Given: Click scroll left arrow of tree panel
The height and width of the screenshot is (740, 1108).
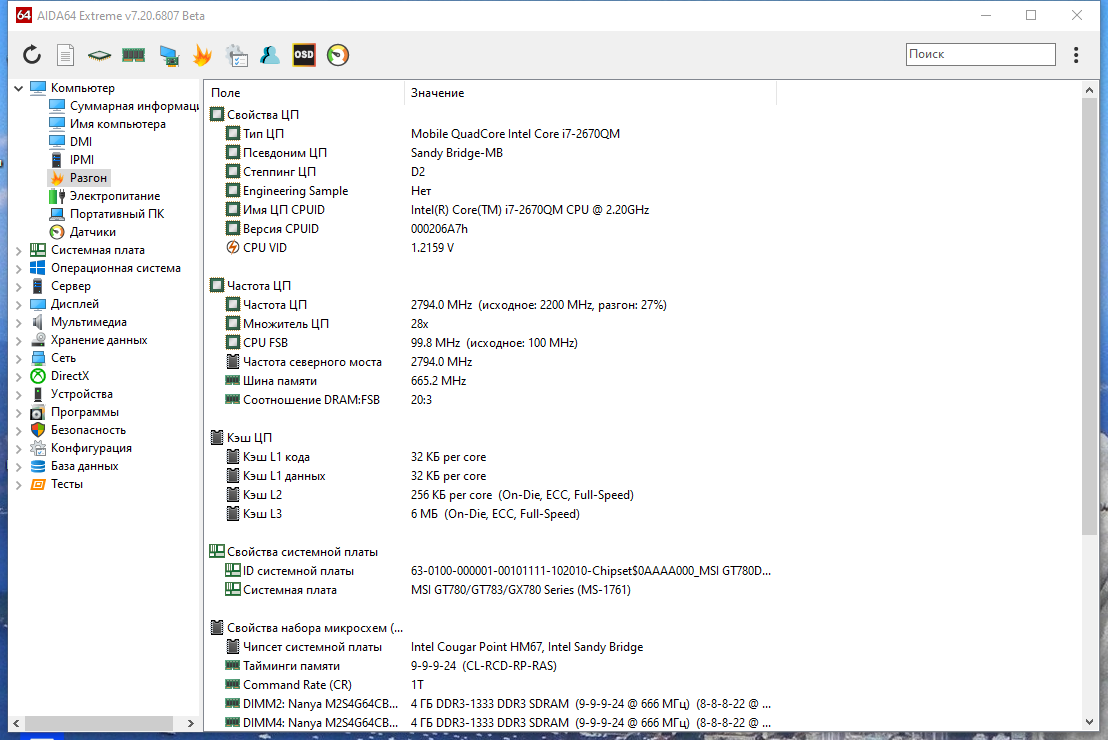Looking at the screenshot, I should [16, 723].
